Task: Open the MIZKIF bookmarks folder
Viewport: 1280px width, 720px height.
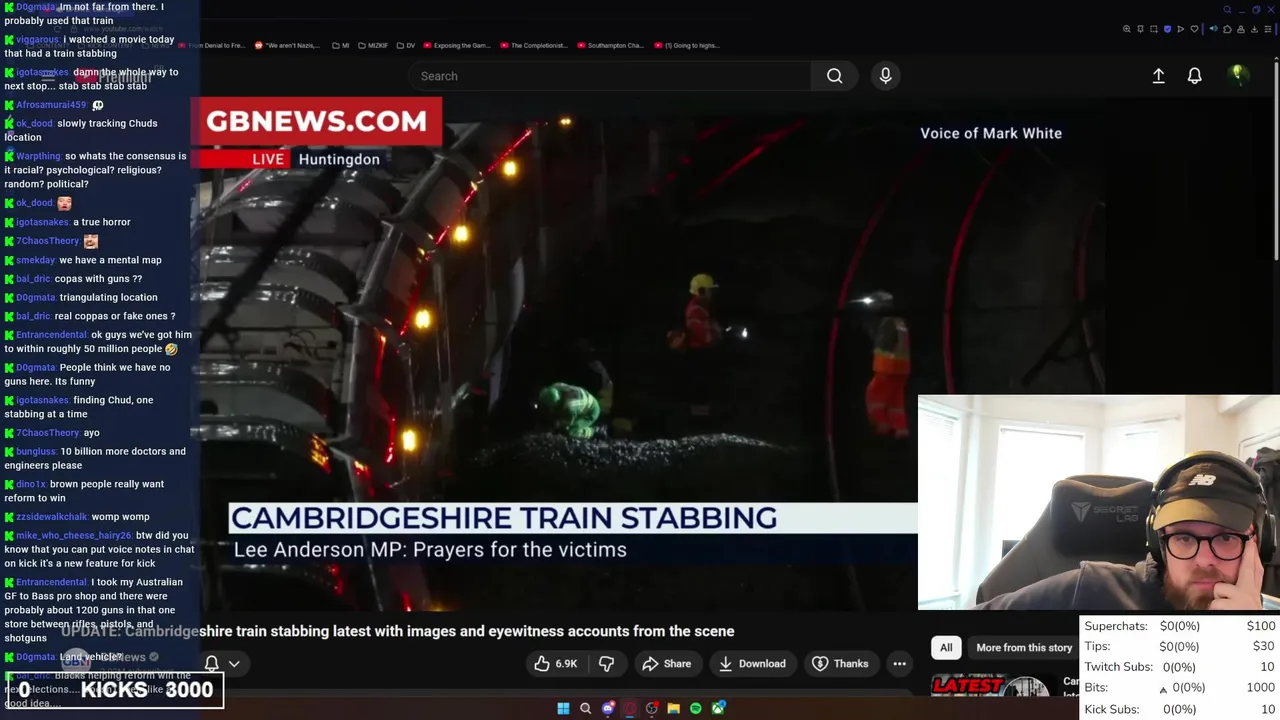Action: coord(372,45)
